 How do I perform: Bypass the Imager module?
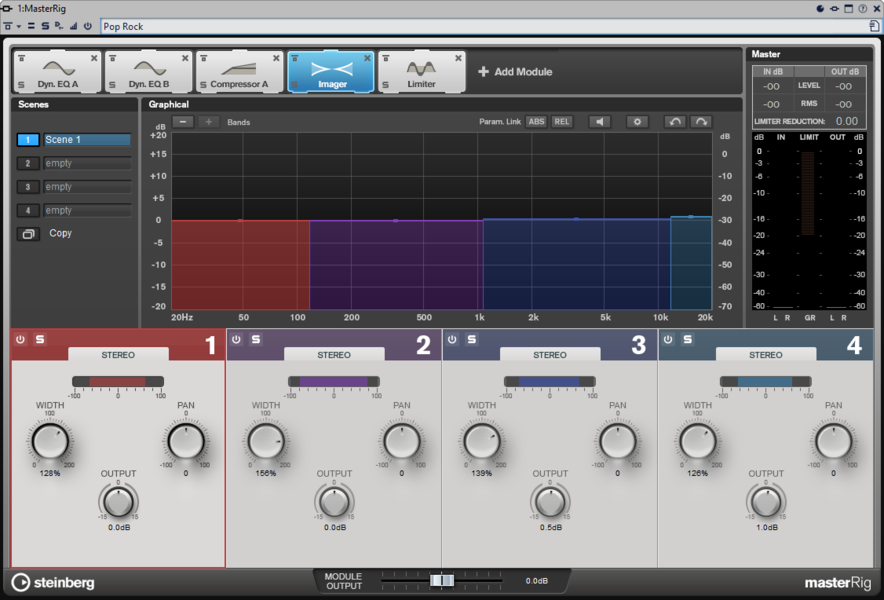295,58
